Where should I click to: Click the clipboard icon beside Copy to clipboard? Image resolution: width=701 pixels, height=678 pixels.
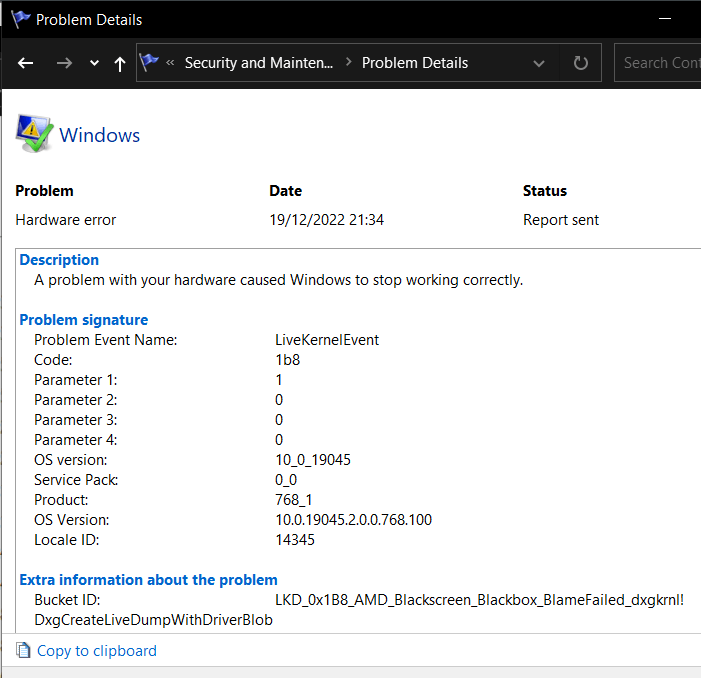pyautogui.click(x=23, y=650)
